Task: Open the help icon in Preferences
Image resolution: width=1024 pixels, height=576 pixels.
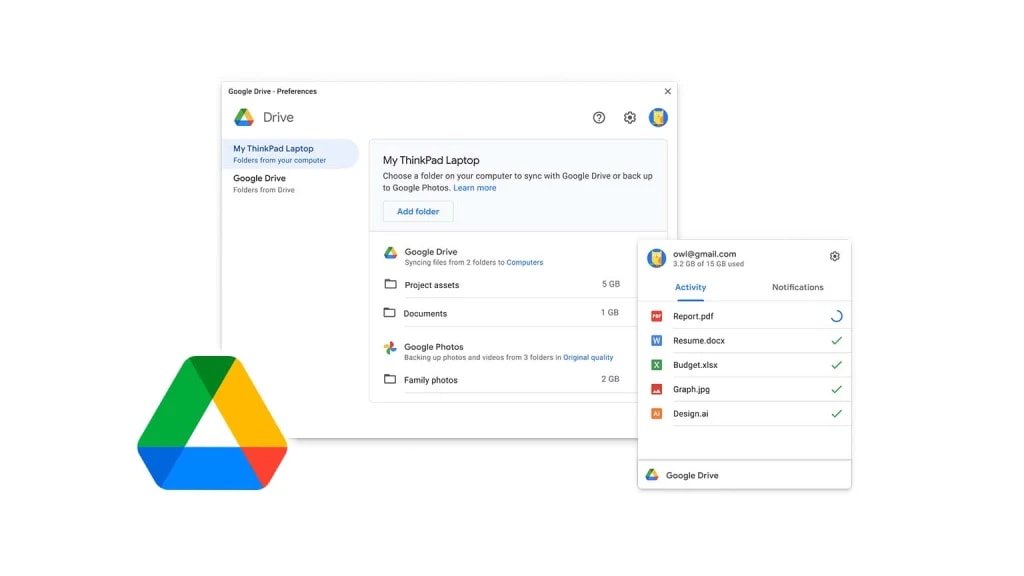Action: point(598,117)
